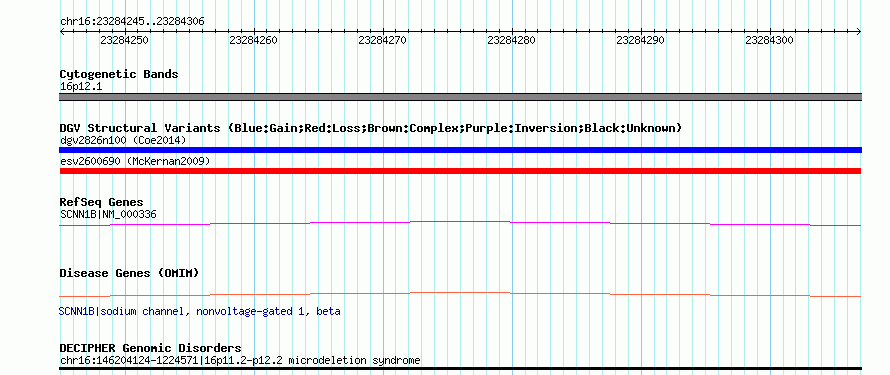
Task: Open the SCNN1B|NM_000336 gene label
Action: click(x=108, y=214)
